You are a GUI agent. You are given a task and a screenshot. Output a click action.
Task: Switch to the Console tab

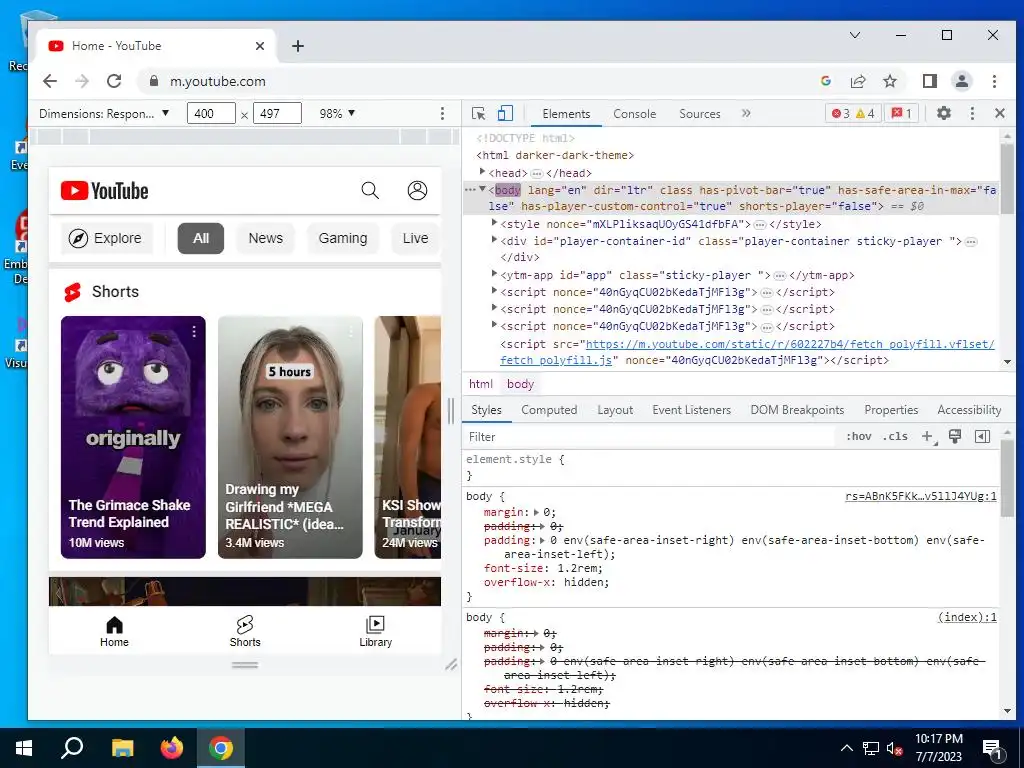(x=634, y=114)
